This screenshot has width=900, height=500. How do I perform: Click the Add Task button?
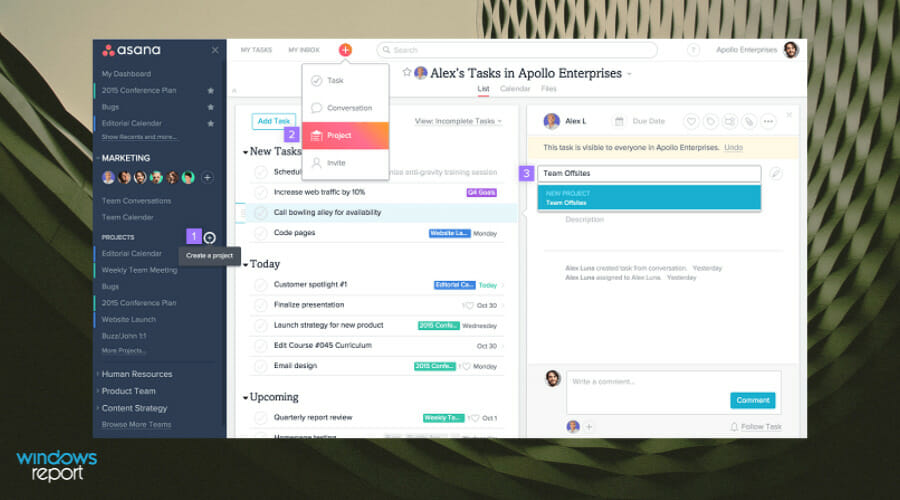click(274, 121)
